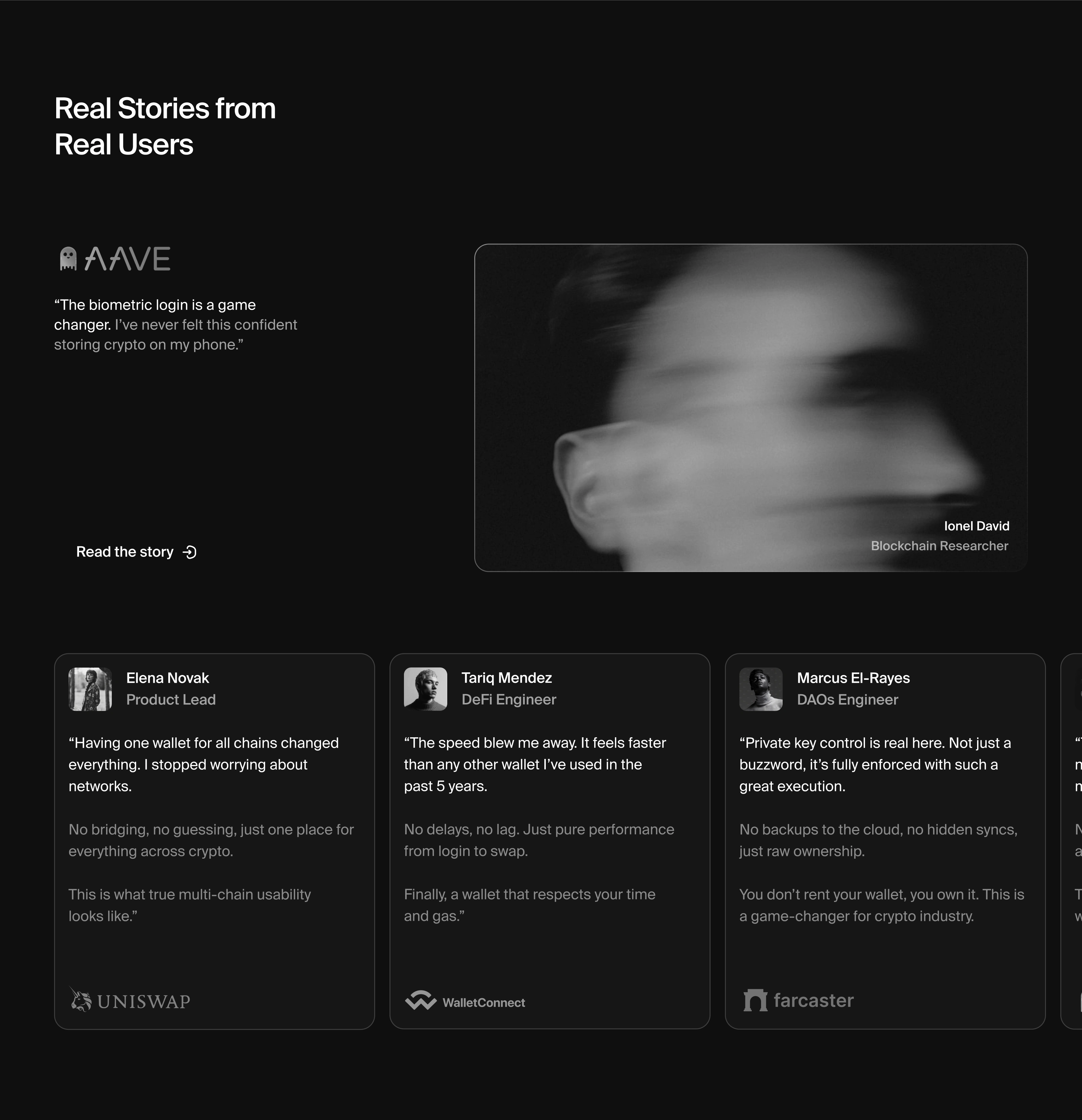Screen dimensions: 1082x1120
Task: Click the Elena Novak name heading
Action: [167, 678]
